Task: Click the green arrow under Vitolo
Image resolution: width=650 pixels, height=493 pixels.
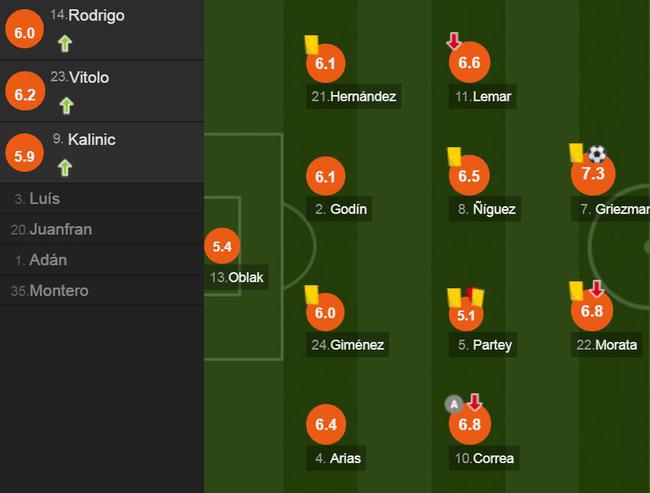Action: 66,105
